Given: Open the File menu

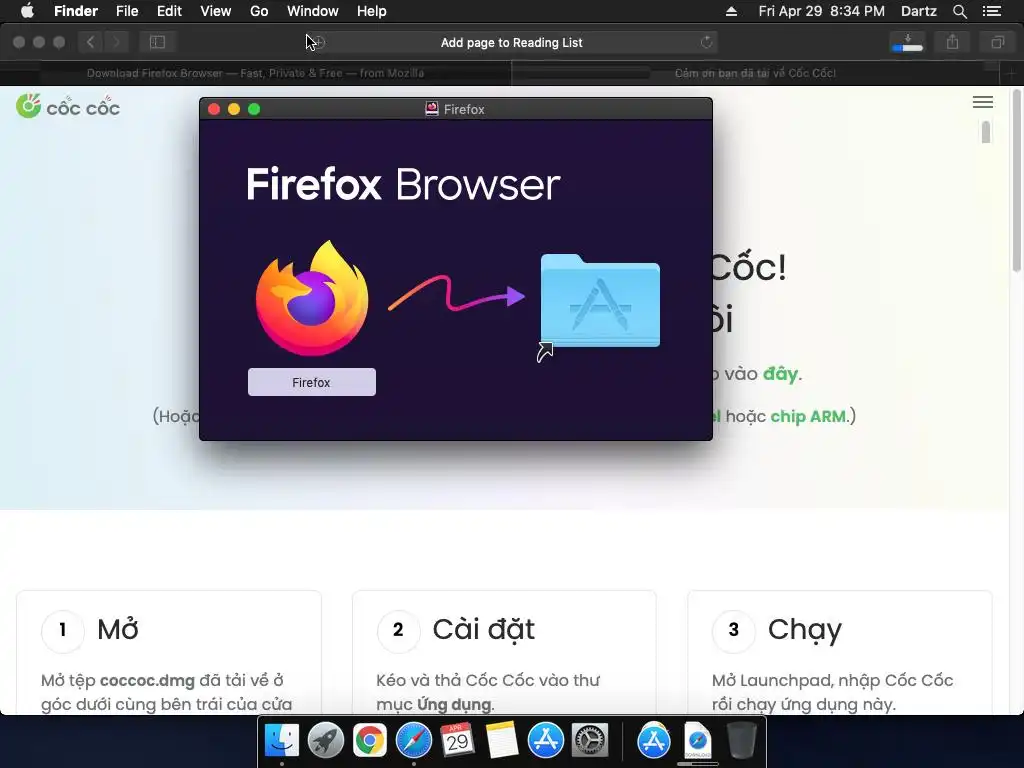Looking at the screenshot, I should 127,11.
